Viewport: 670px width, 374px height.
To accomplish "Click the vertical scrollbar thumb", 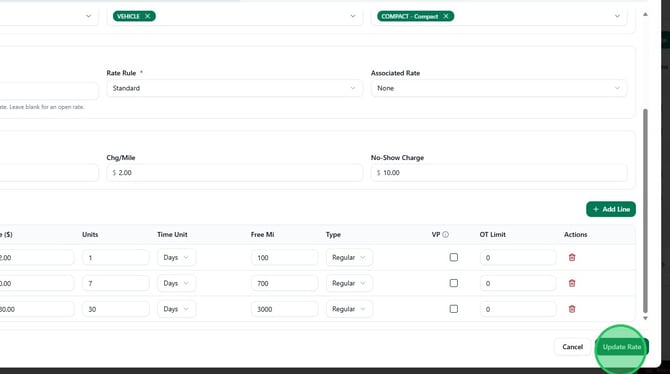I will pyautogui.click(x=645, y=210).
